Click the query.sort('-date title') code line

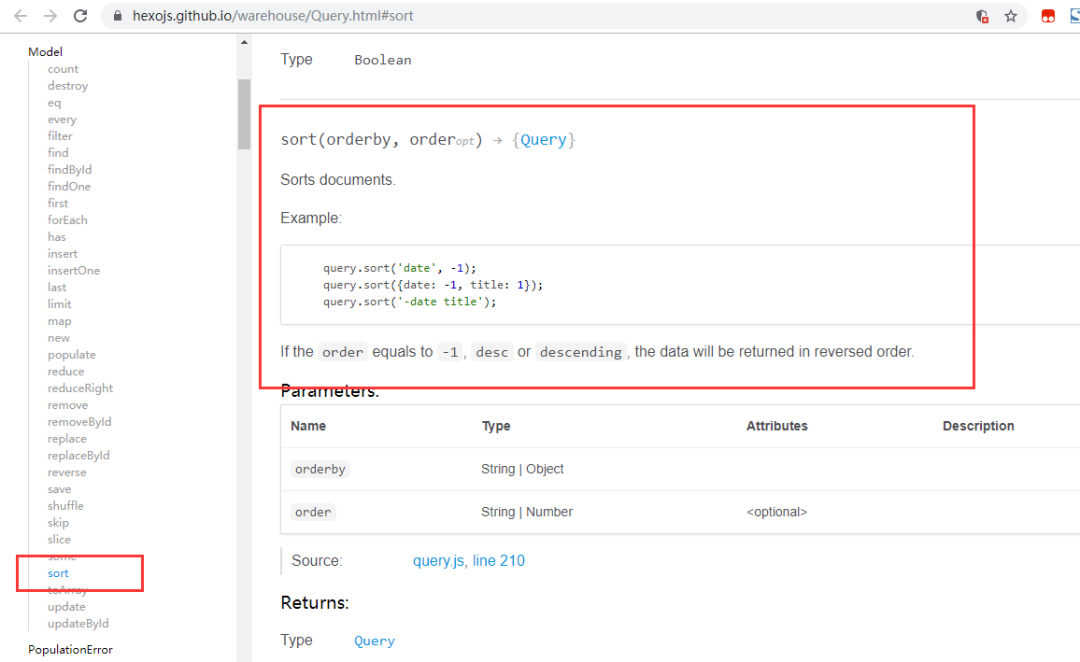410,302
